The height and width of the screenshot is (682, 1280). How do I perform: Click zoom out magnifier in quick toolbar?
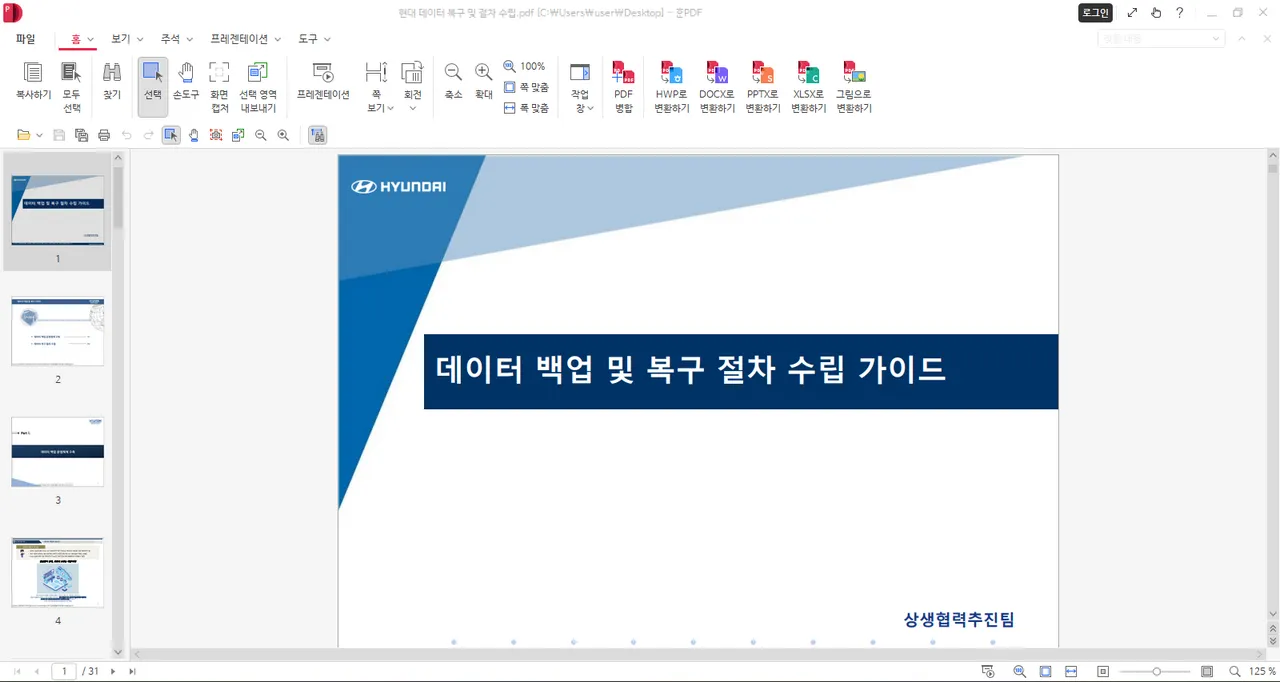261,135
